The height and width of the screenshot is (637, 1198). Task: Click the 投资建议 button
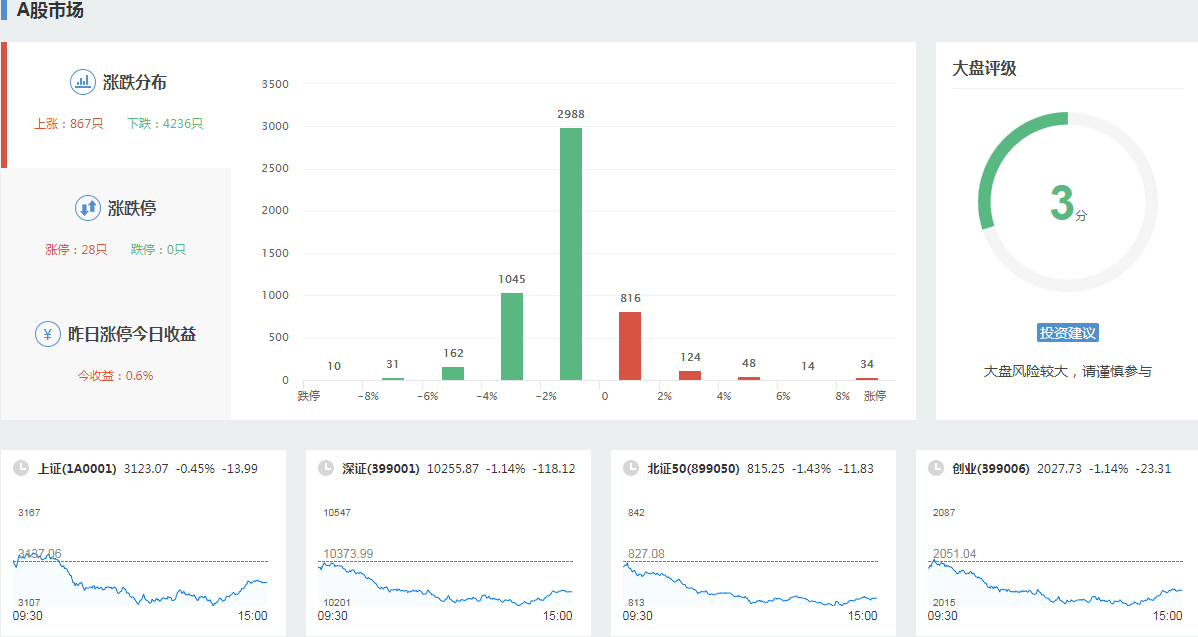1068,333
